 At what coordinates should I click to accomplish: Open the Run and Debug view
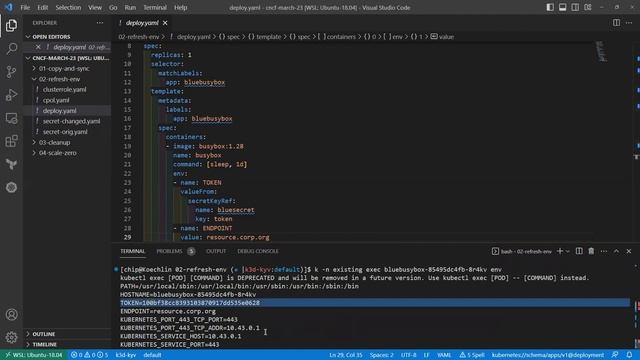pyautogui.click(x=11, y=95)
